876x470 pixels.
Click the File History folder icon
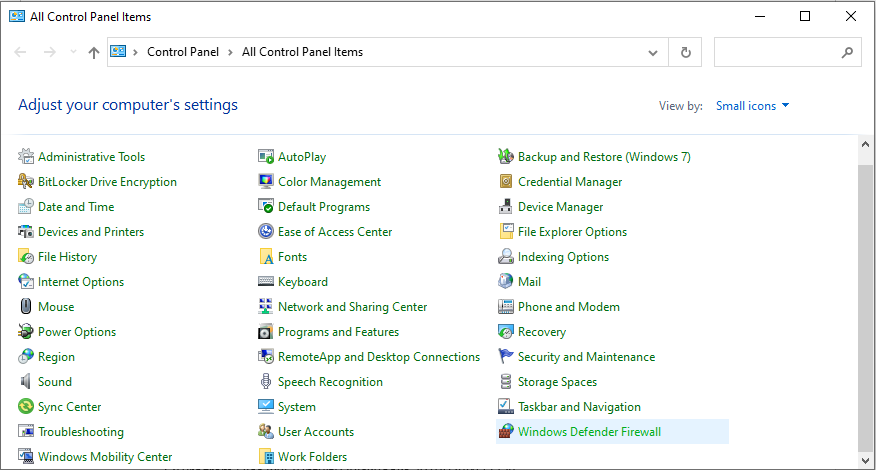click(26, 257)
